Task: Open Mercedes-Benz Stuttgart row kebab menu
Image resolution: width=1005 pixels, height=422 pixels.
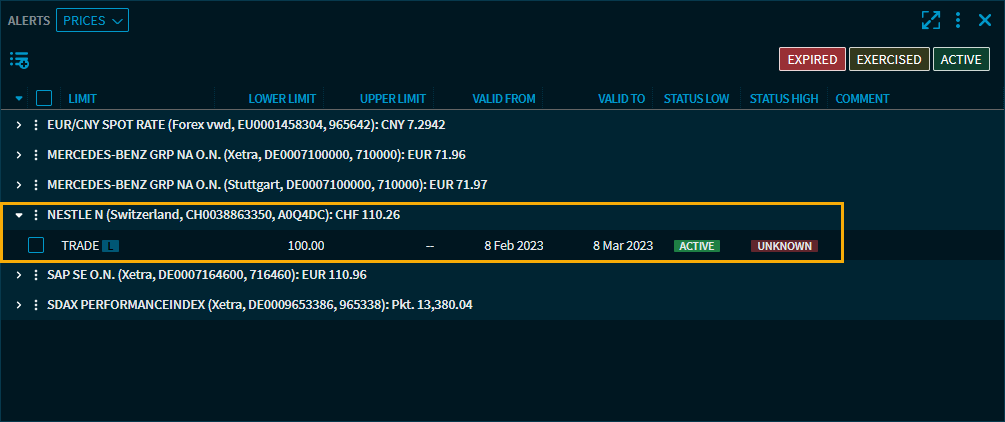Action: 36,185
